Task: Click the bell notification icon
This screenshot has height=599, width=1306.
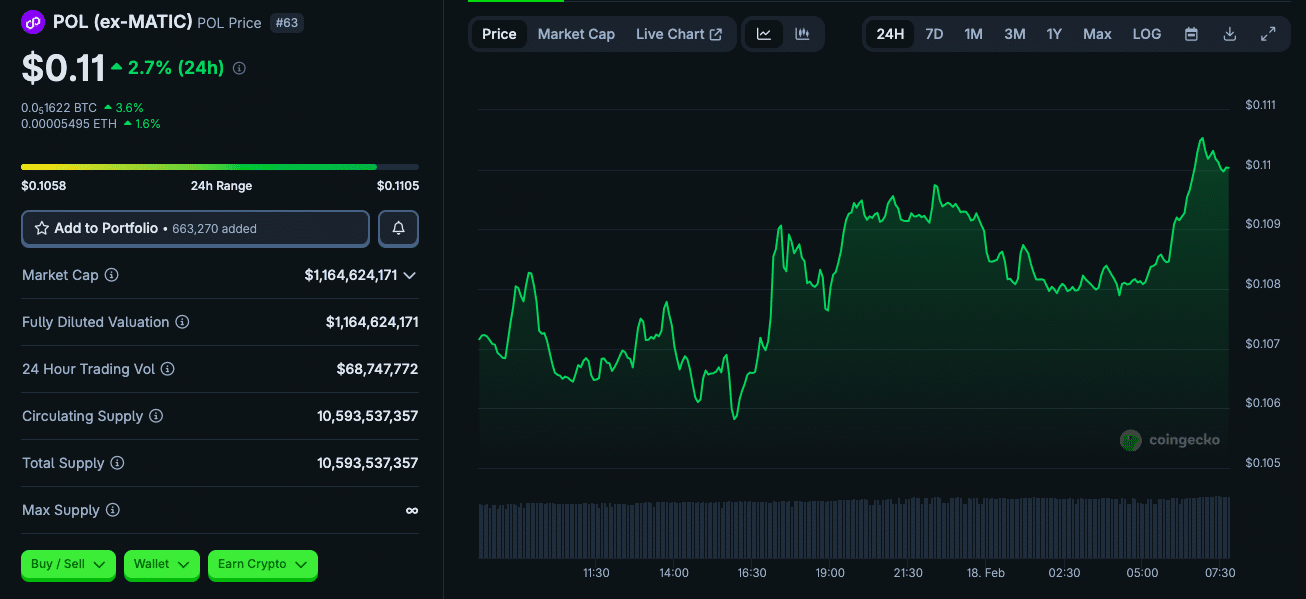Action: (398, 228)
